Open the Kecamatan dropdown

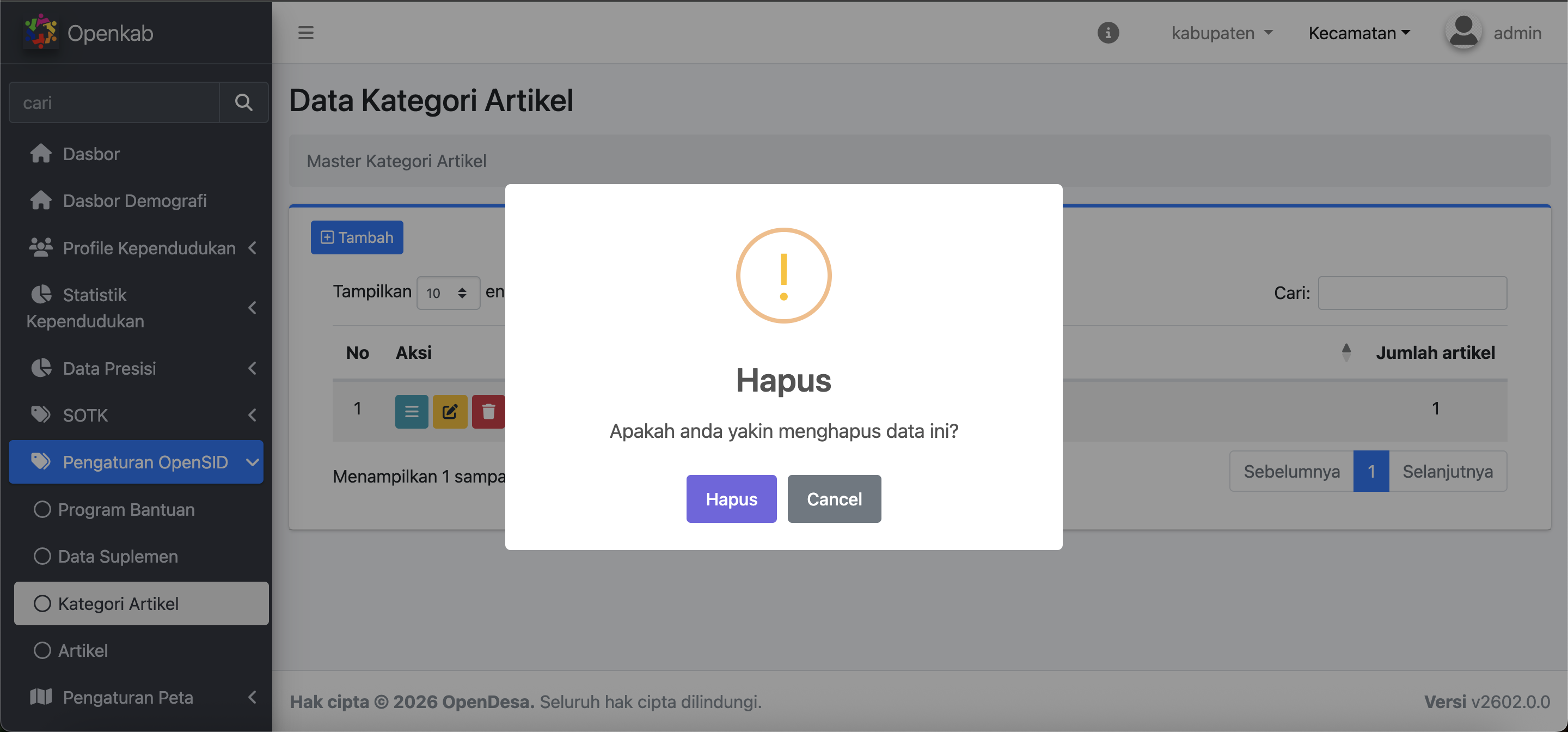tap(1358, 33)
